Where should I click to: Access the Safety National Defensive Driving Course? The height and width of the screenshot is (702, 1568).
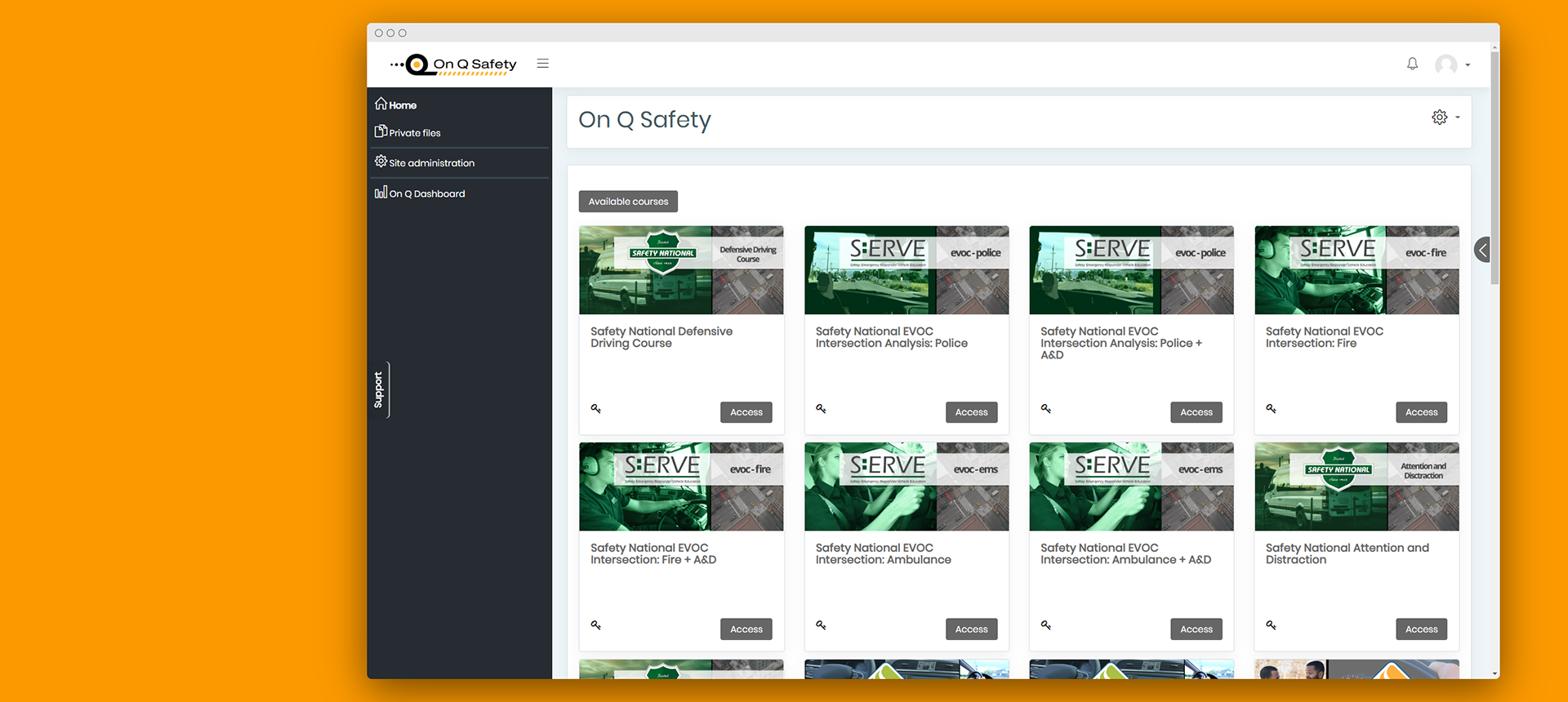[746, 412]
